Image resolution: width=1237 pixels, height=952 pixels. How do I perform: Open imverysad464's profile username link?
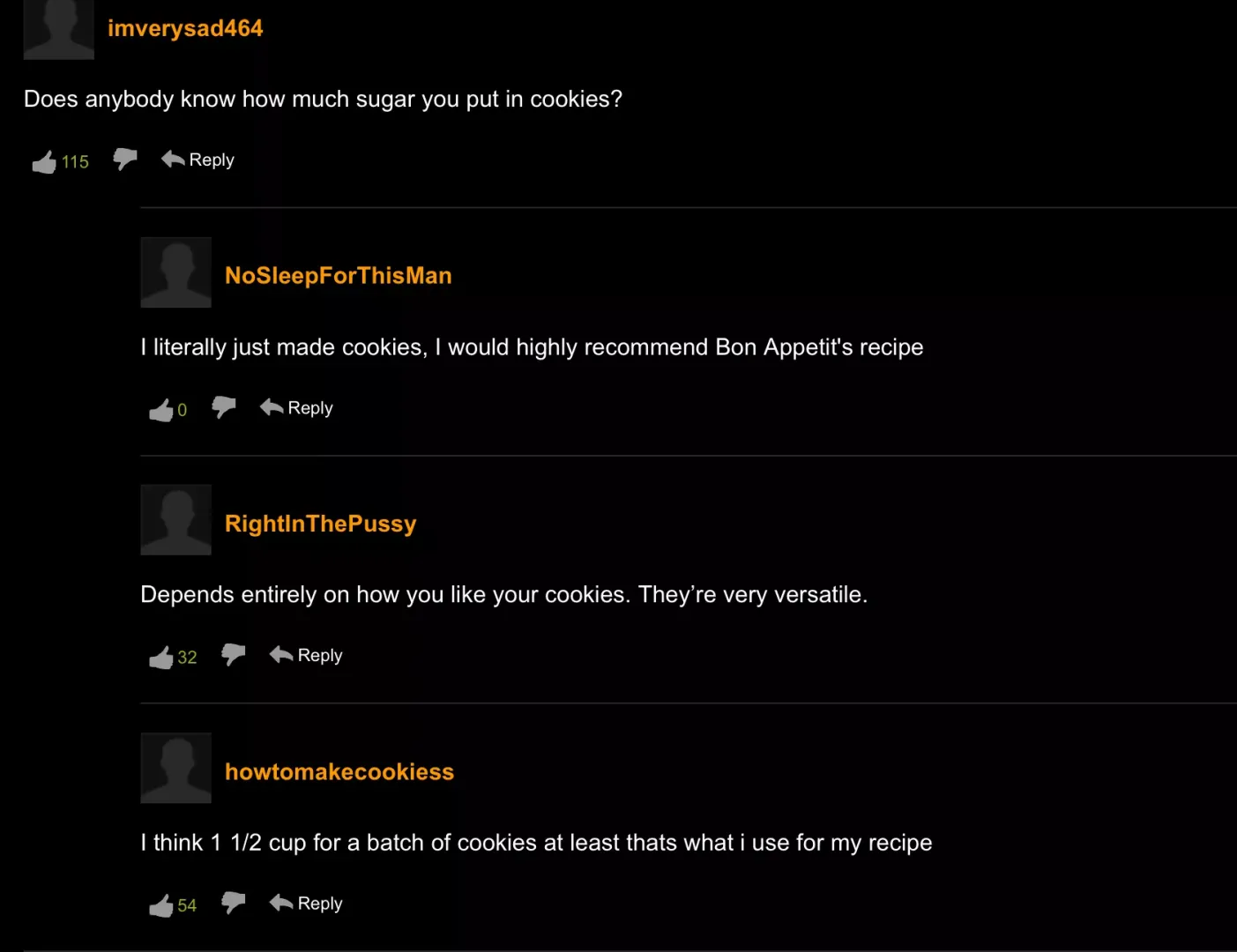coord(185,28)
